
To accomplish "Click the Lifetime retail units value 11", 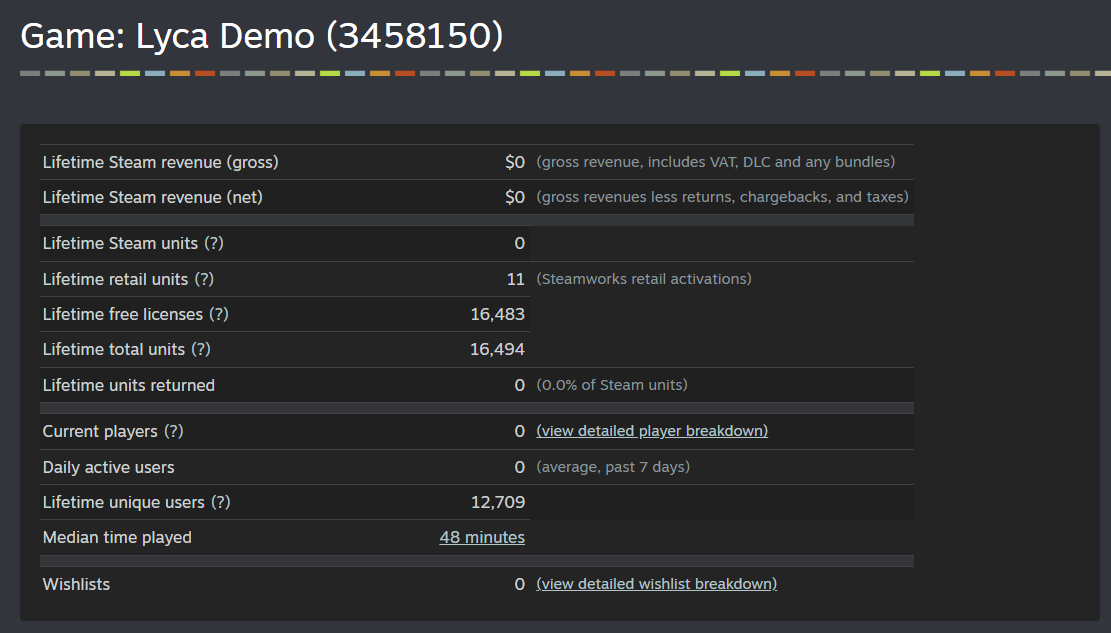I will 516,279.
